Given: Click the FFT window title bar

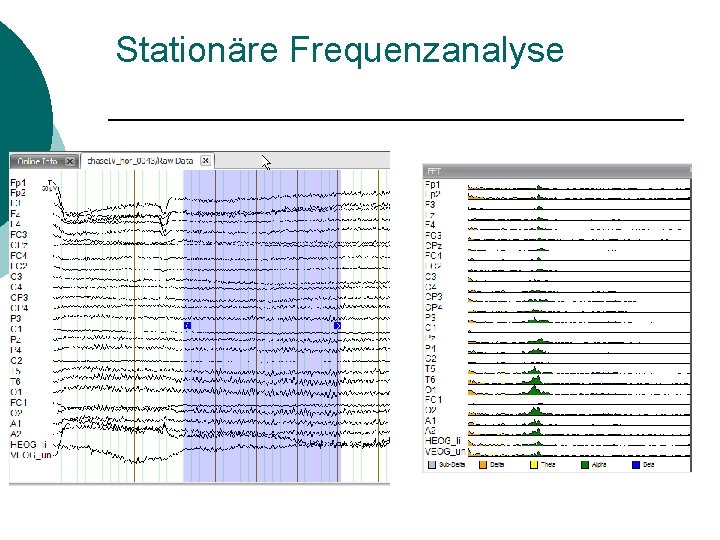Looking at the screenshot, I should click(x=557, y=171).
